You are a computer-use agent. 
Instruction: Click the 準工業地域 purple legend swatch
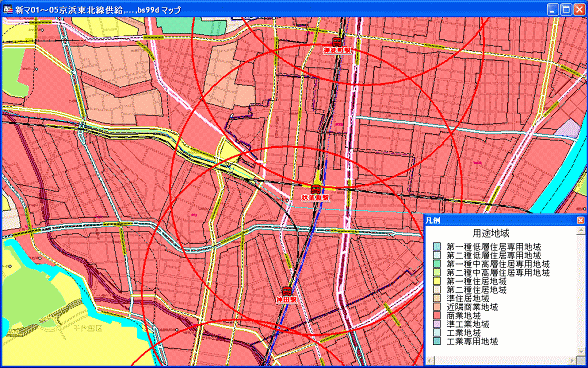coord(437,324)
